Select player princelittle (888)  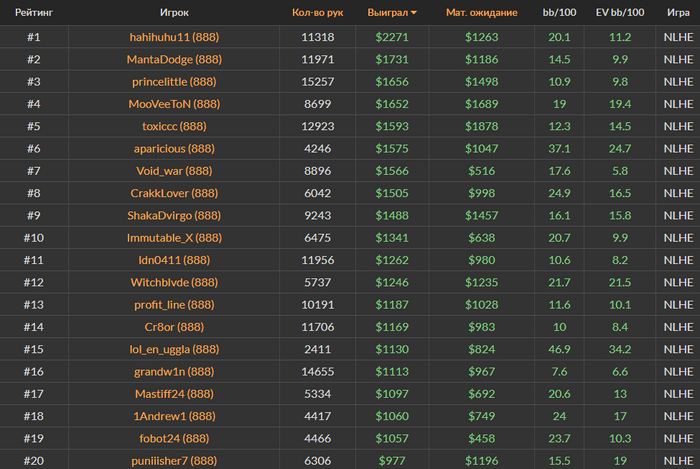(174, 82)
